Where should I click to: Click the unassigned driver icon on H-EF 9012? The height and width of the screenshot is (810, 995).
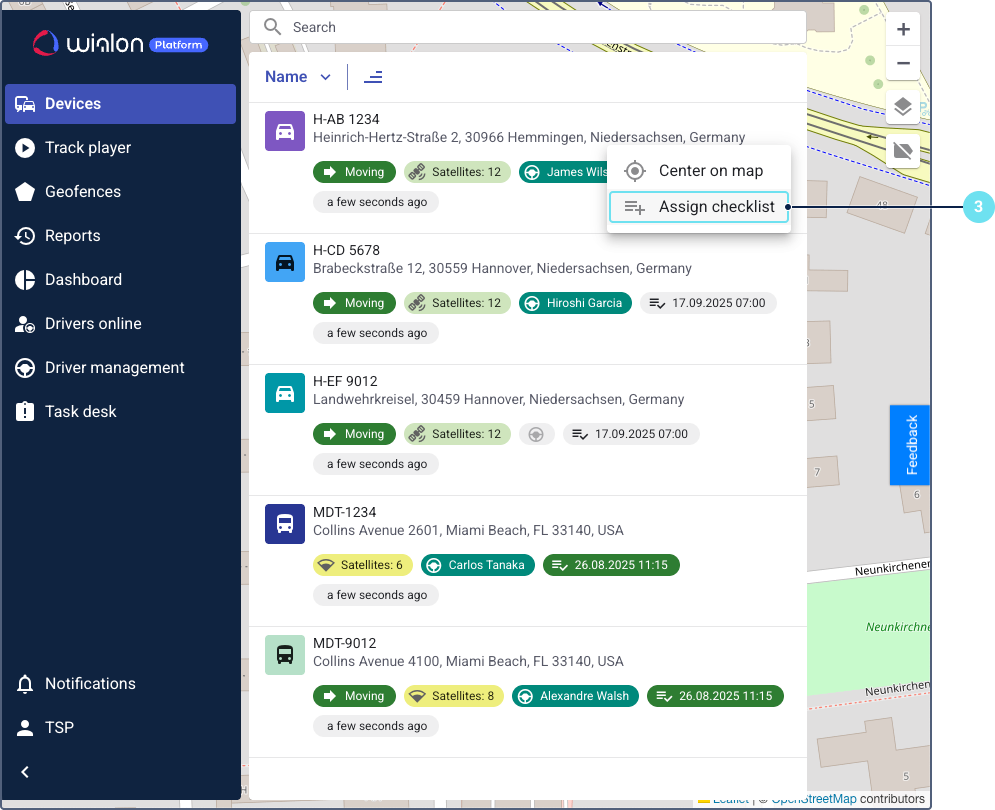pyautogui.click(x=536, y=434)
